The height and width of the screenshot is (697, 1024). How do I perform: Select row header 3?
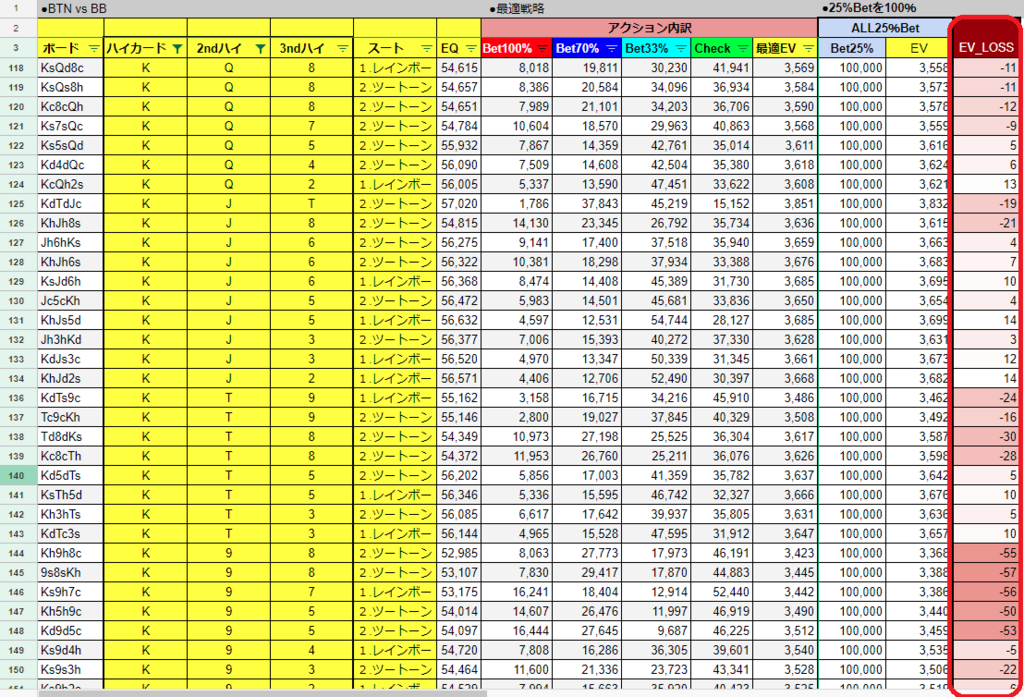pos(16,48)
